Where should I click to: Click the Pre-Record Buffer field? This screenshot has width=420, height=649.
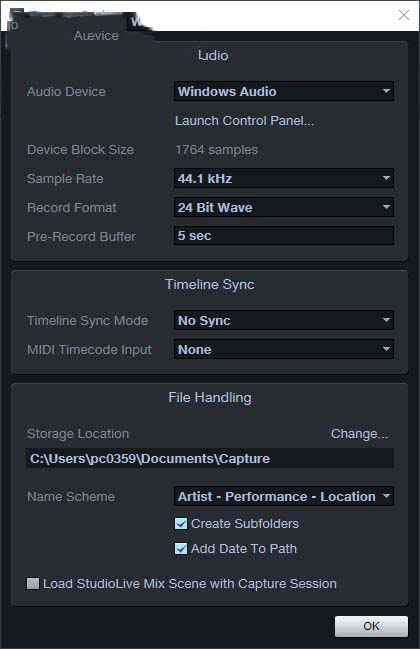tap(283, 236)
